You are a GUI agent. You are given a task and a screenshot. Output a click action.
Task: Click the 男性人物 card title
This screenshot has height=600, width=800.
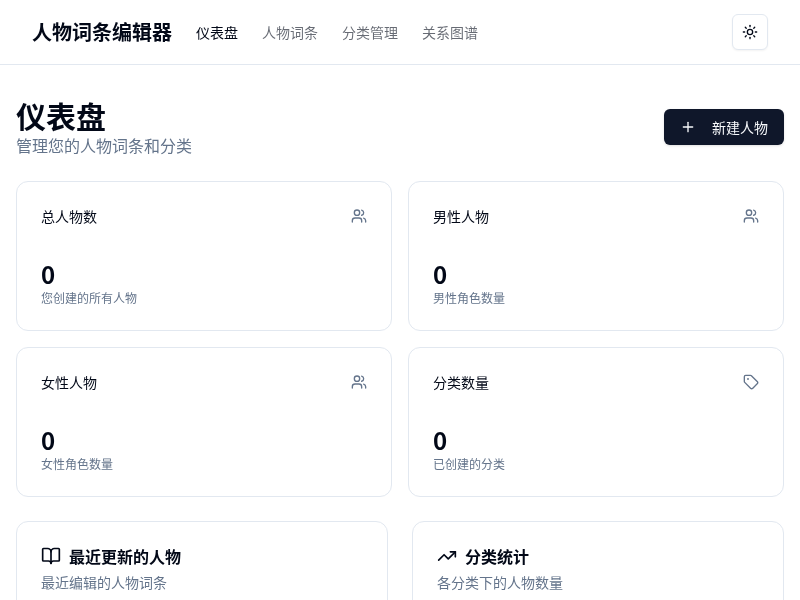click(461, 217)
